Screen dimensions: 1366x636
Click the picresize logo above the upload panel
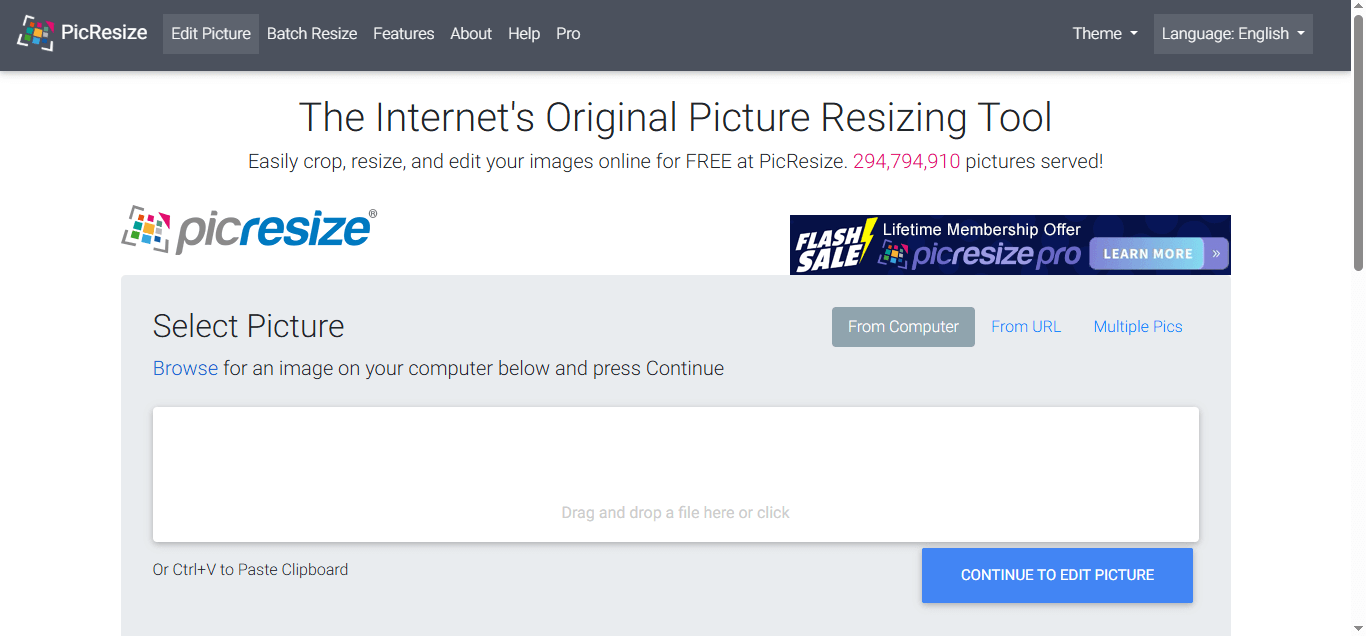tap(247, 229)
